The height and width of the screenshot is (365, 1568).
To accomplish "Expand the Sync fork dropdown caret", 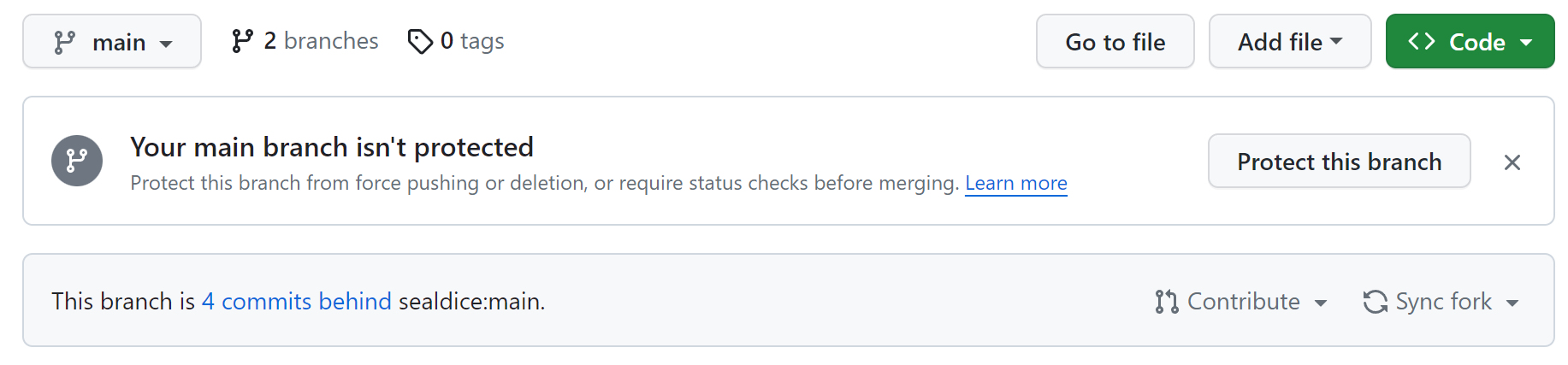I will tap(1512, 303).
